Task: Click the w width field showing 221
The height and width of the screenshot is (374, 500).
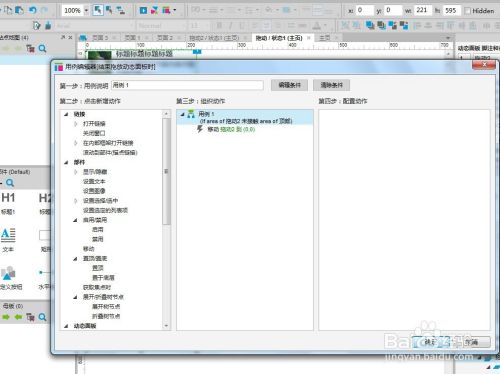Action: (423, 10)
